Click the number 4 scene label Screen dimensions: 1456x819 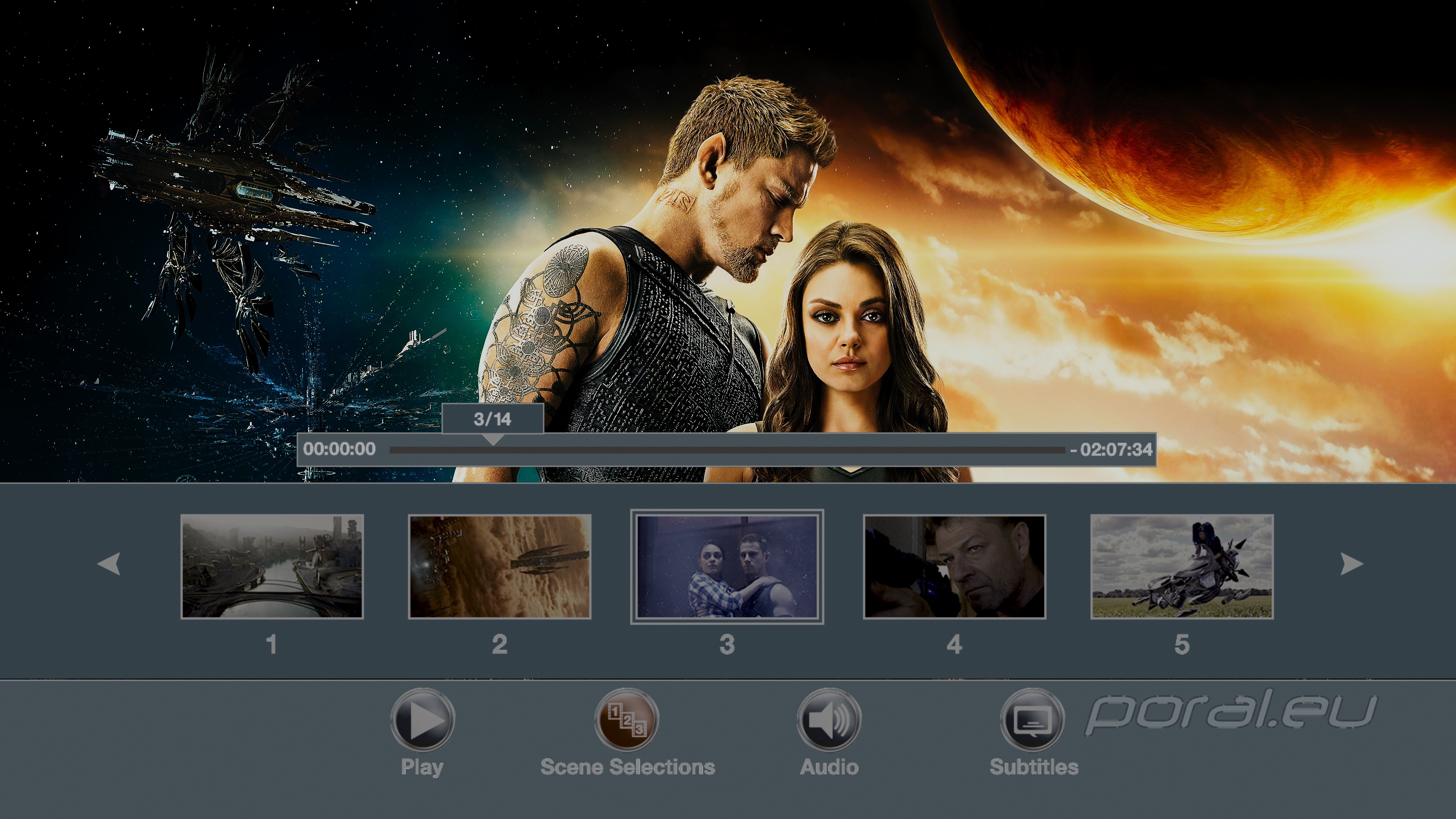click(954, 644)
